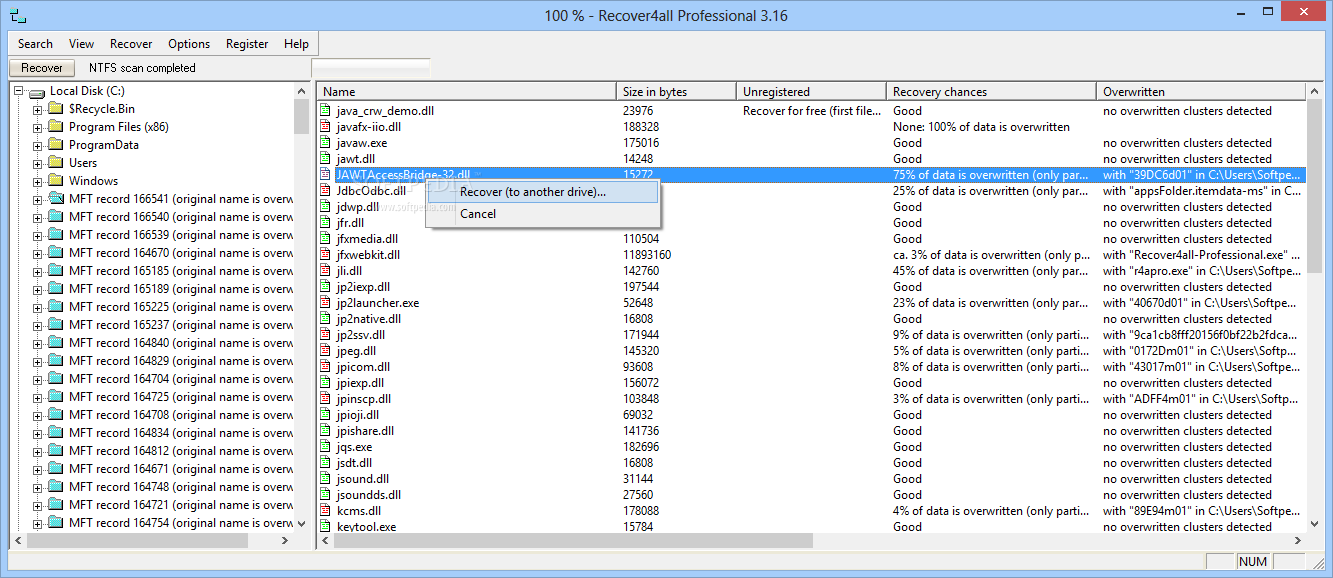Open the View menu
The image size is (1333, 578).
pyautogui.click(x=81, y=44)
